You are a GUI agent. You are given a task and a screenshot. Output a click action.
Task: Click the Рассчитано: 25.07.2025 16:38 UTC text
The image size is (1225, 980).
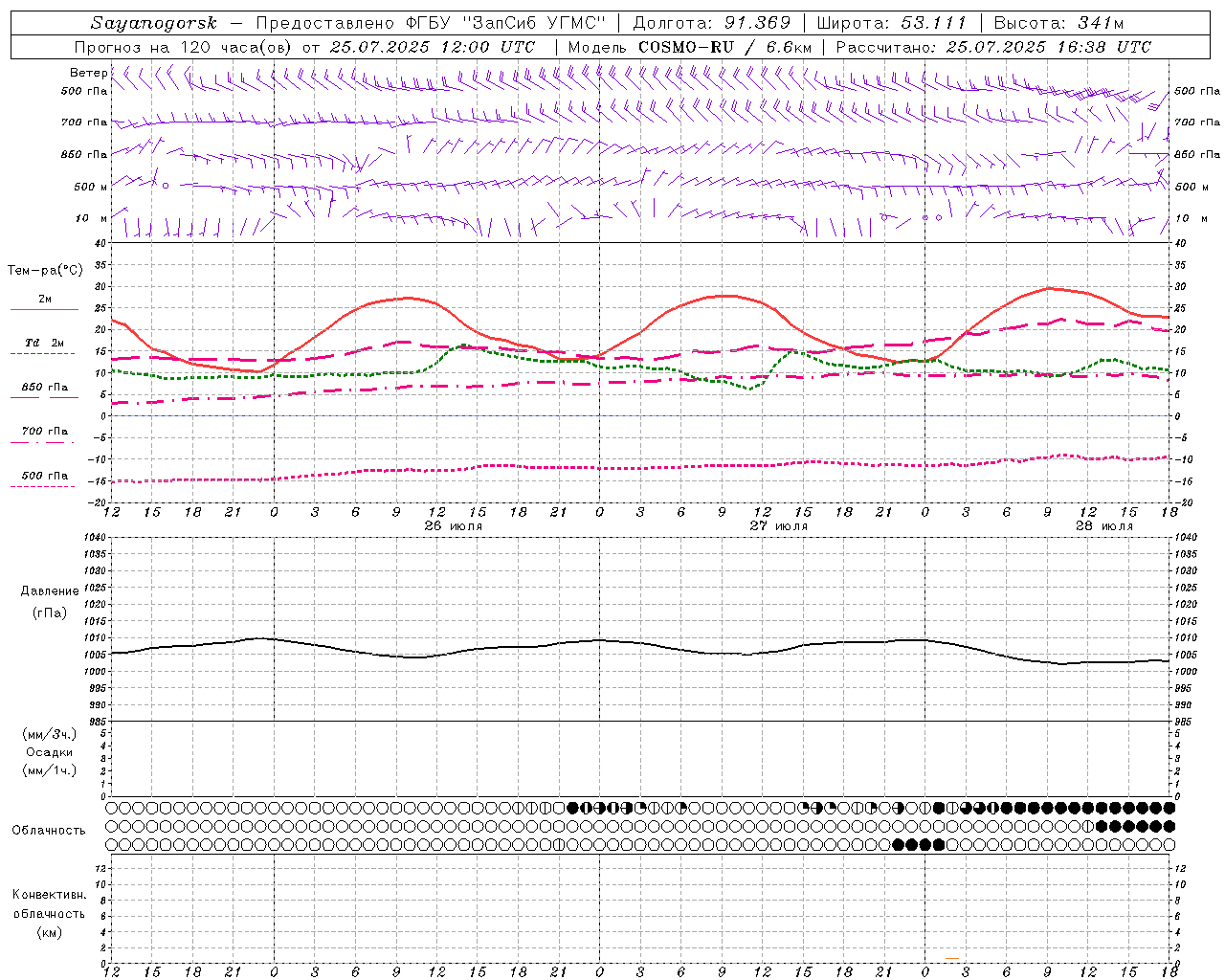point(993,47)
